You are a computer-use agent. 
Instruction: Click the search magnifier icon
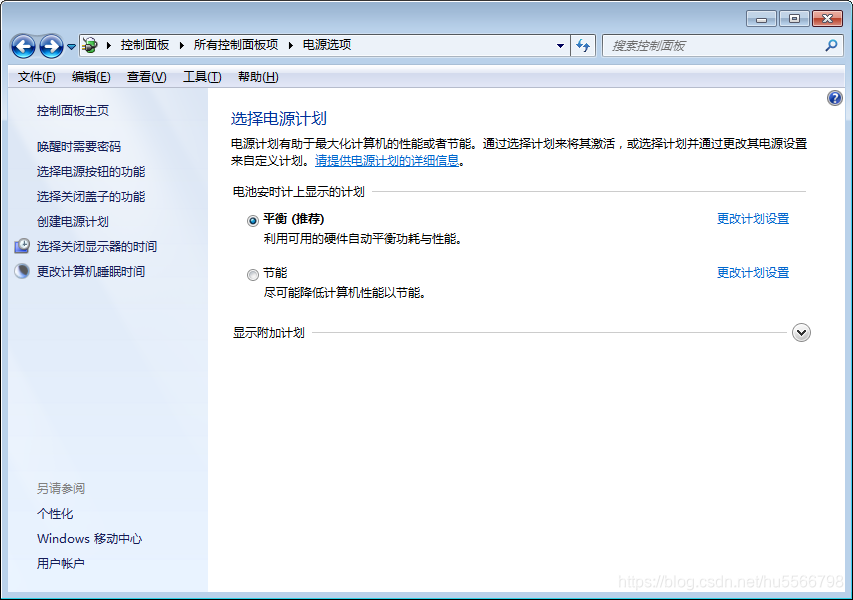click(x=831, y=46)
